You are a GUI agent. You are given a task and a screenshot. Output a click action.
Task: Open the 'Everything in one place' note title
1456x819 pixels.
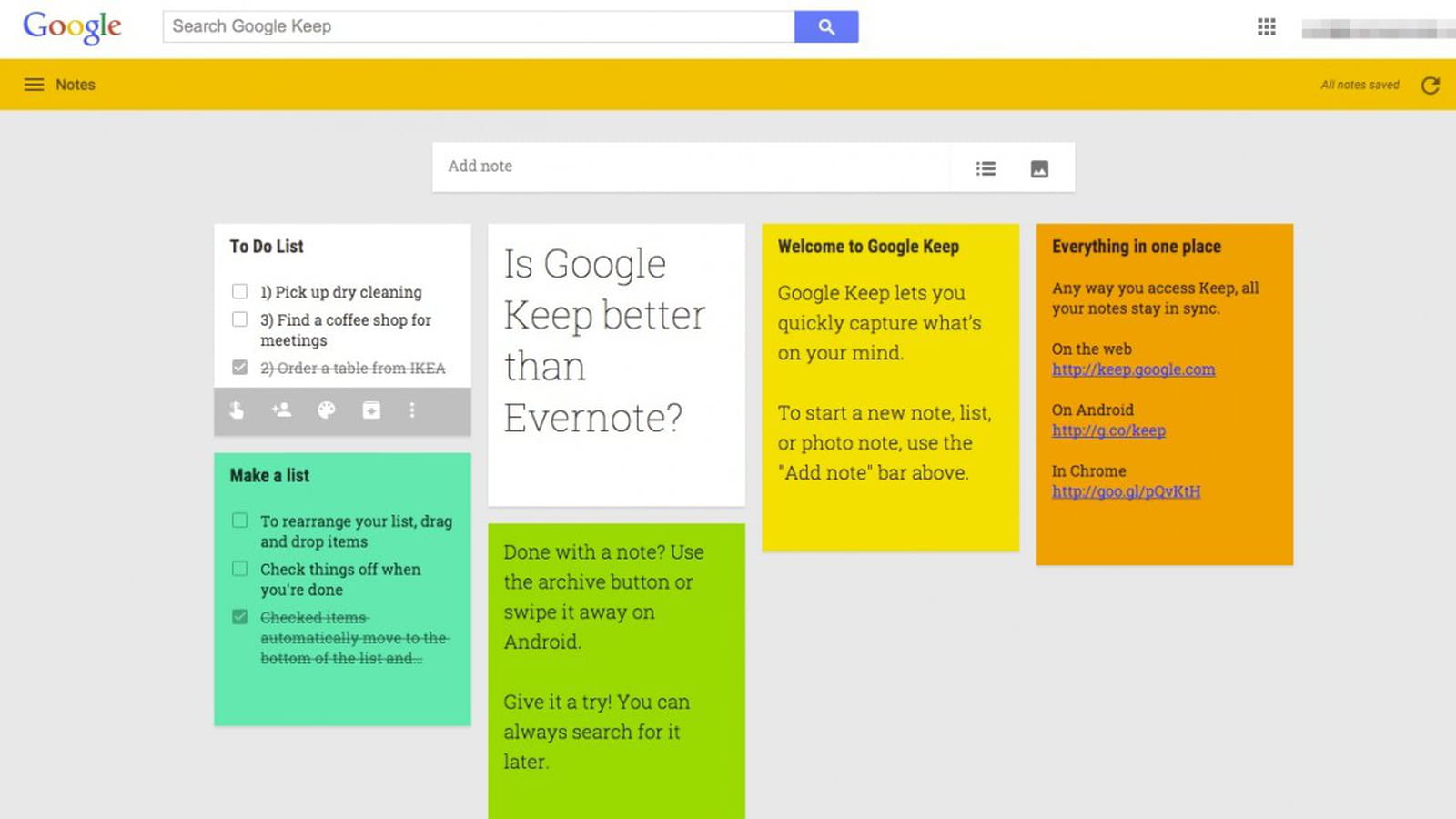(1137, 247)
